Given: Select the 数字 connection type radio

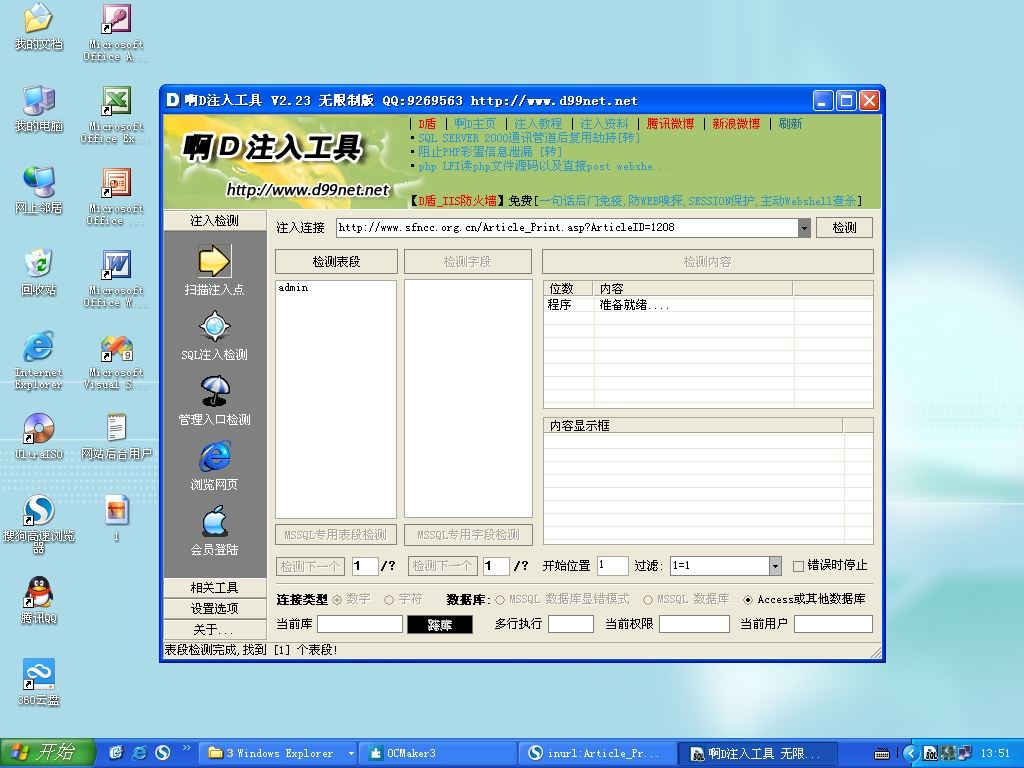Looking at the screenshot, I should pyautogui.click(x=337, y=600).
